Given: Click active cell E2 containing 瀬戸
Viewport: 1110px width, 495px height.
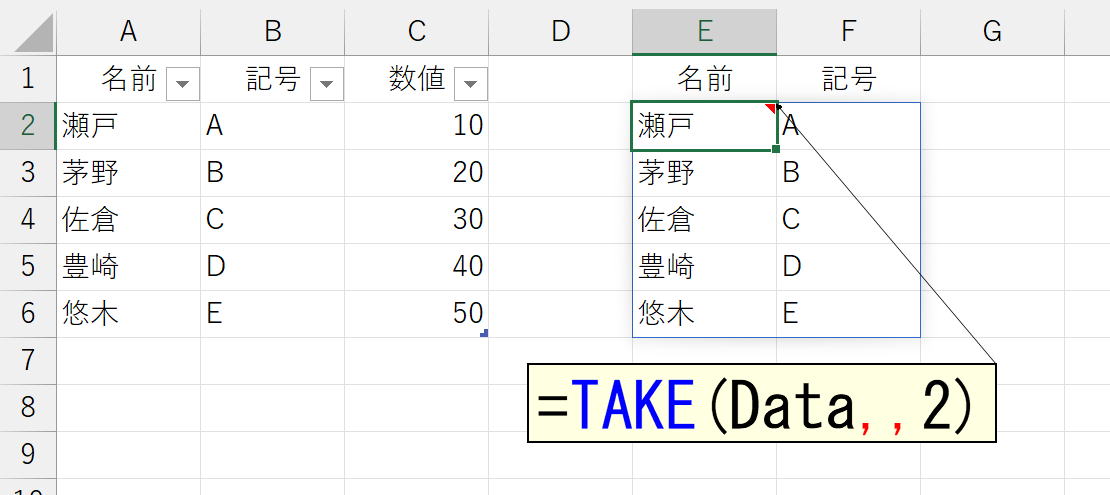Looking at the screenshot, I should (704, 126).
